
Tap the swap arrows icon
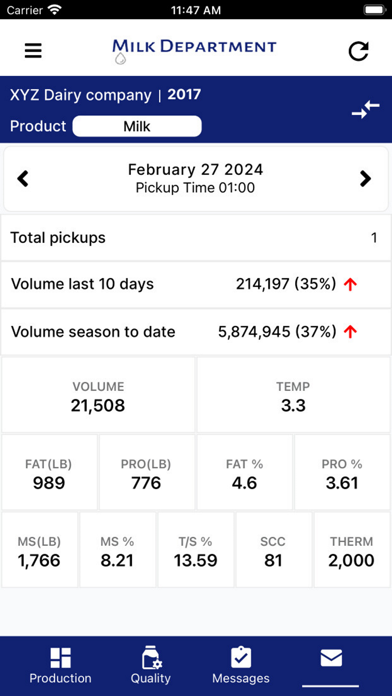coord(366,110)
